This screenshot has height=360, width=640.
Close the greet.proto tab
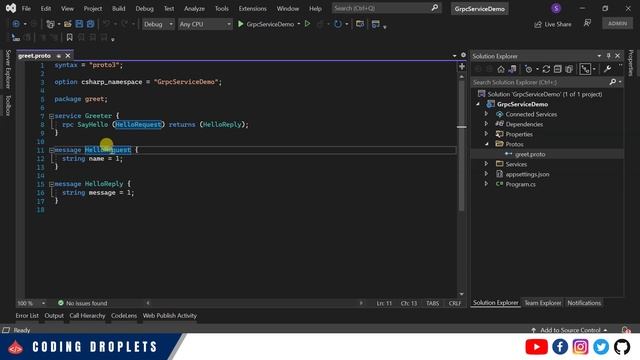tap(68, 56)
